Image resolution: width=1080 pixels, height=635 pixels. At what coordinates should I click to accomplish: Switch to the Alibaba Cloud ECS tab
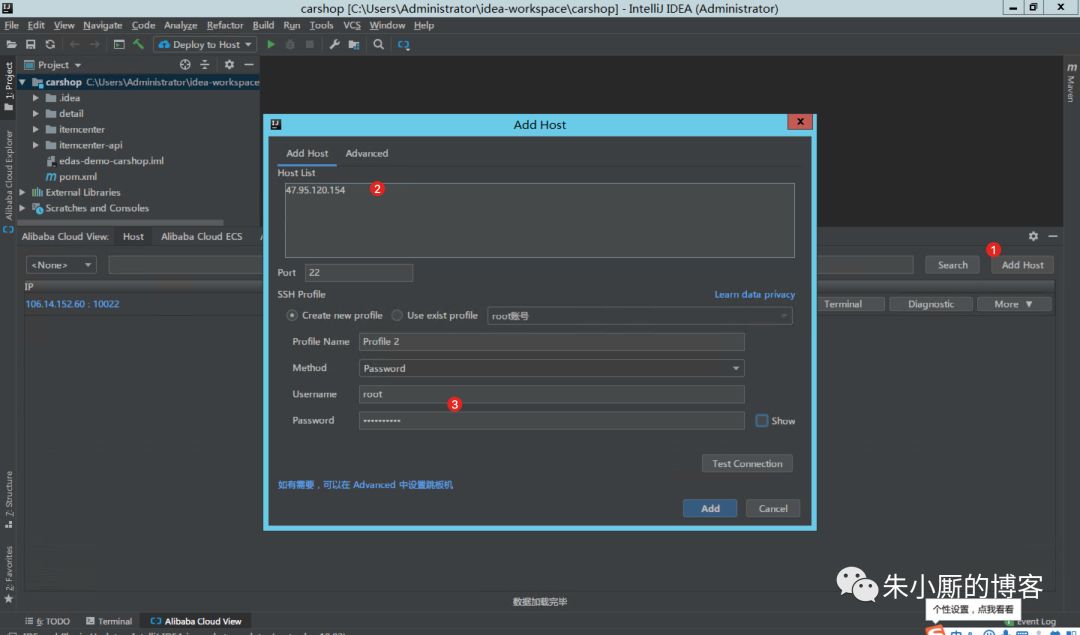[x=202, y=236]
